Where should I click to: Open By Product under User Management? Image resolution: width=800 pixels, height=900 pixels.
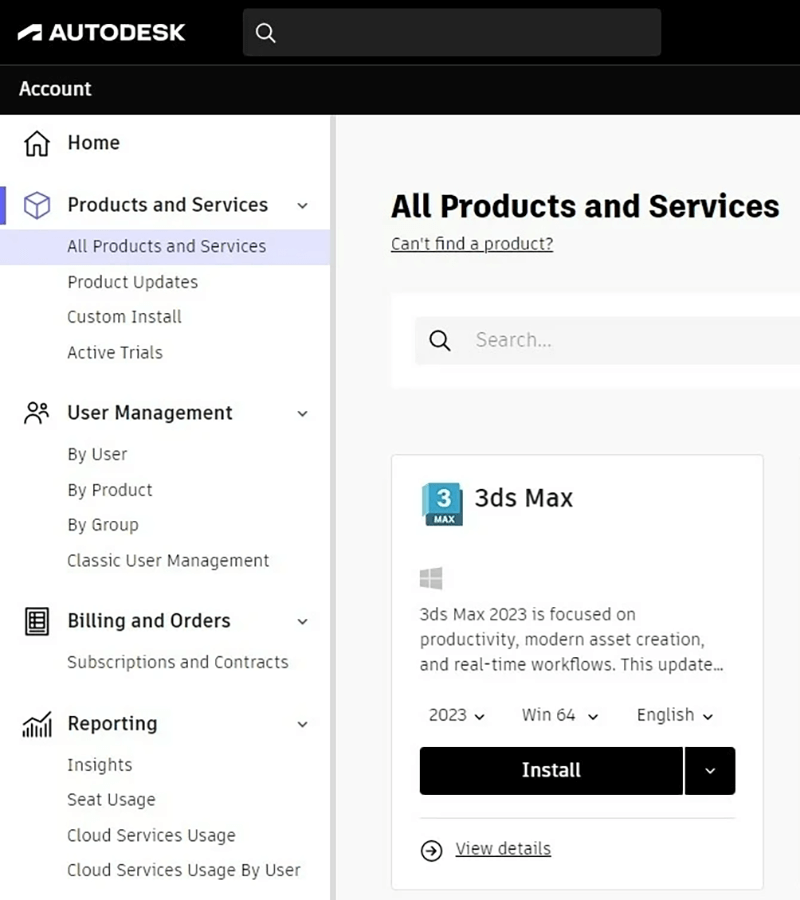click(110, 490)
